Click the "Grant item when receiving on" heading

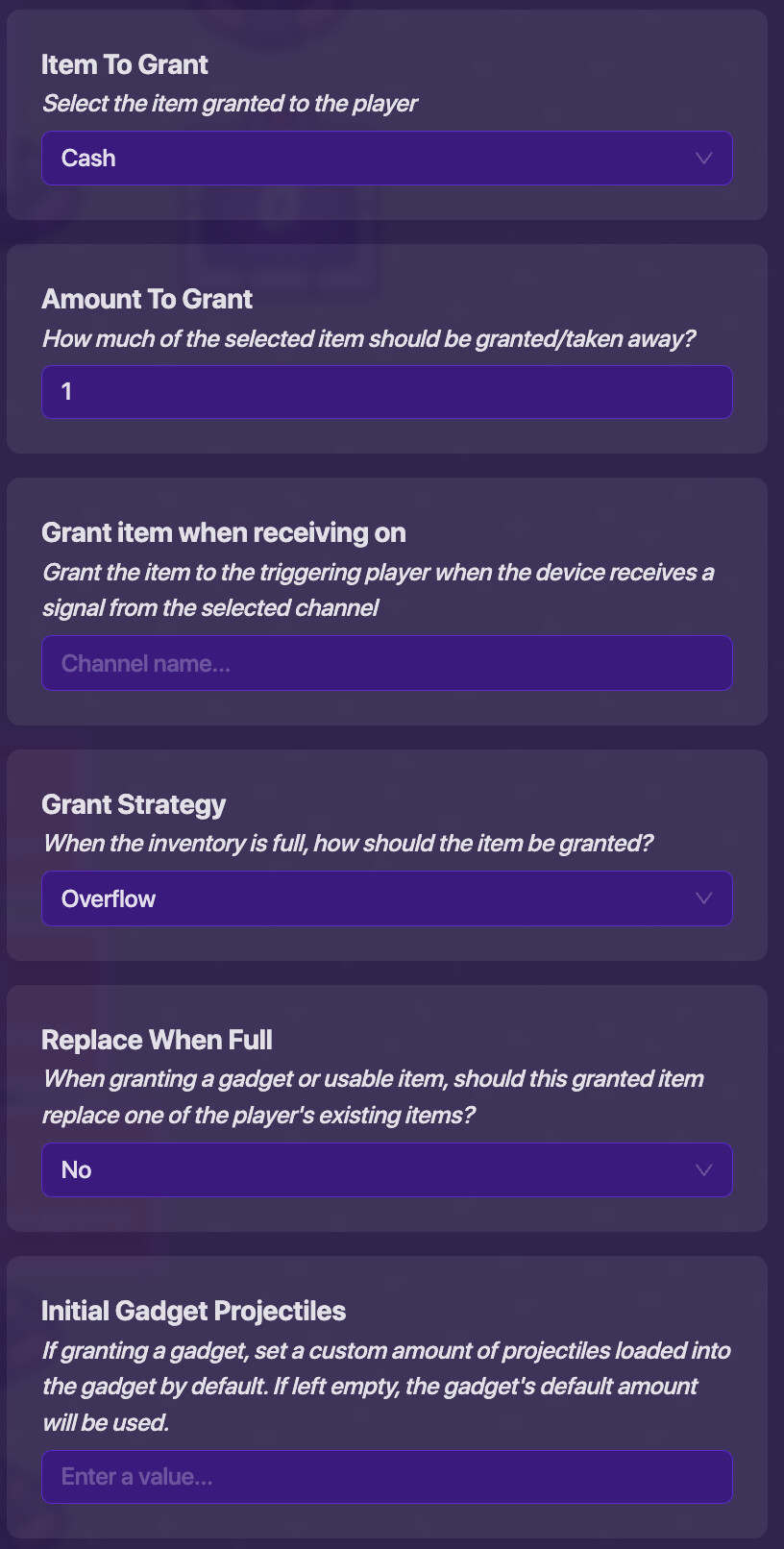click(x=224, y=533)
